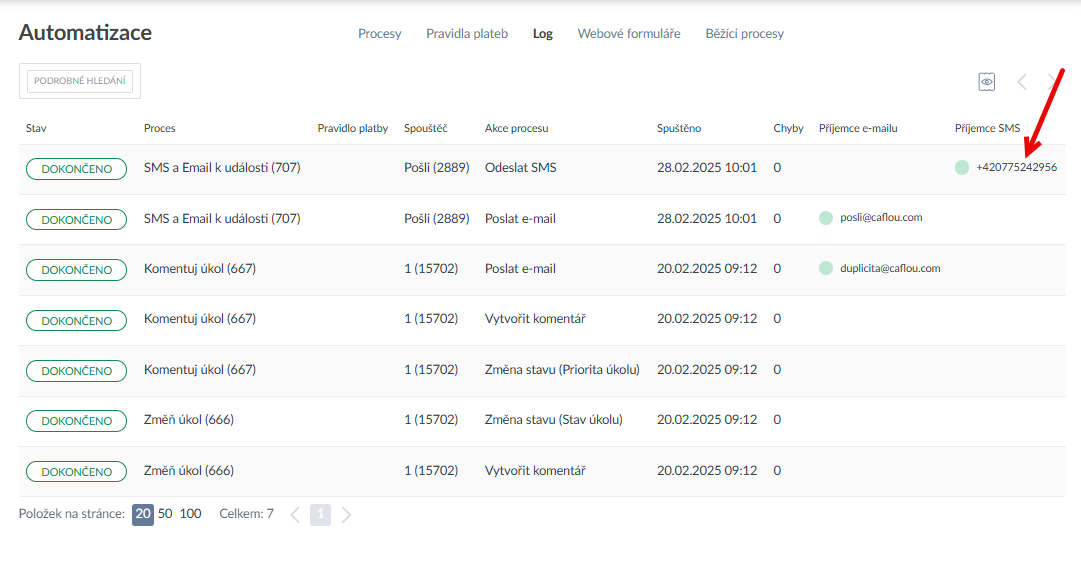Open the Procesy tab

click(x=379, y=34)
